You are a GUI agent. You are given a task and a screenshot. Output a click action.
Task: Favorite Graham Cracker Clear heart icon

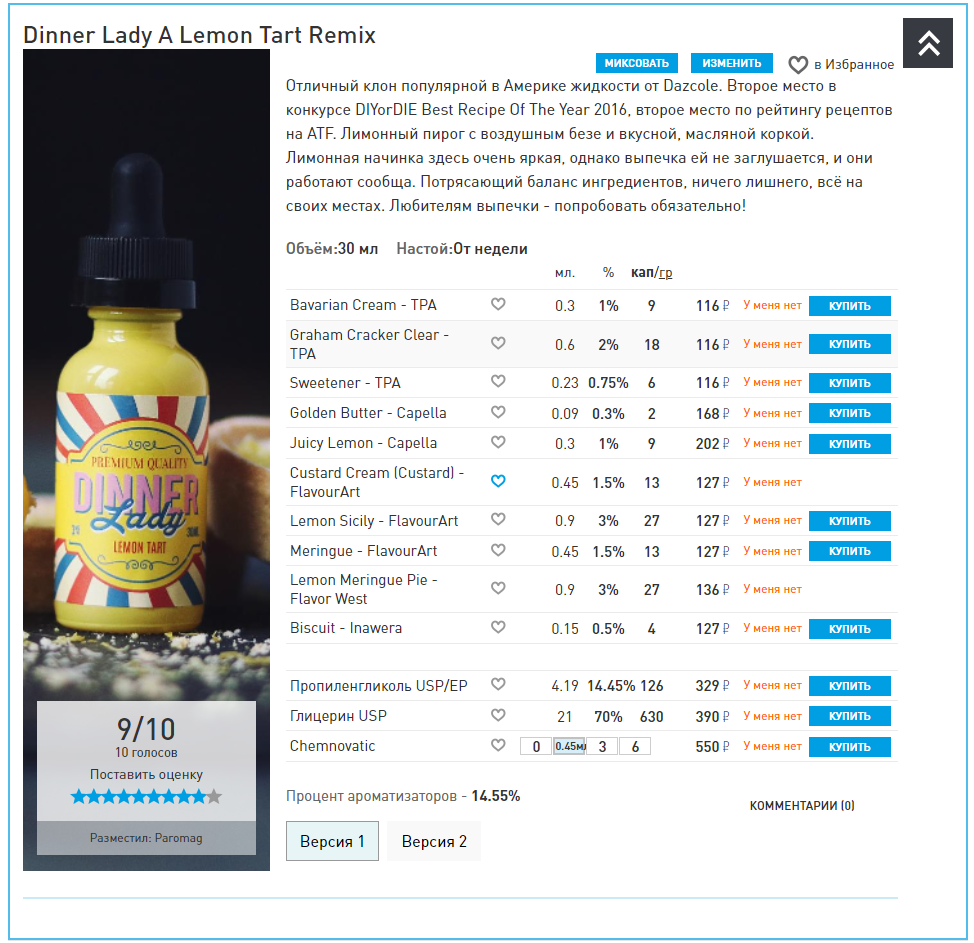click(x=498, y=344)
